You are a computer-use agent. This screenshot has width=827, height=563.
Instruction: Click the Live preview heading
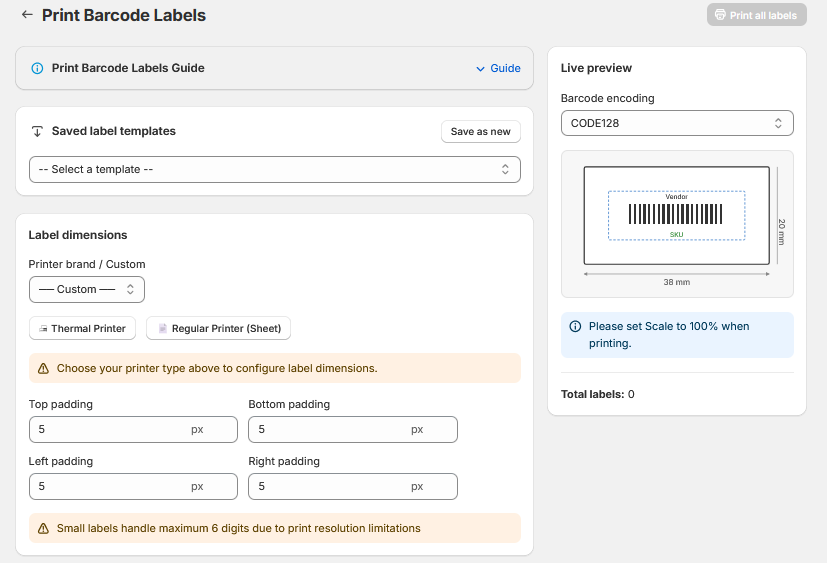coord(596,68)
